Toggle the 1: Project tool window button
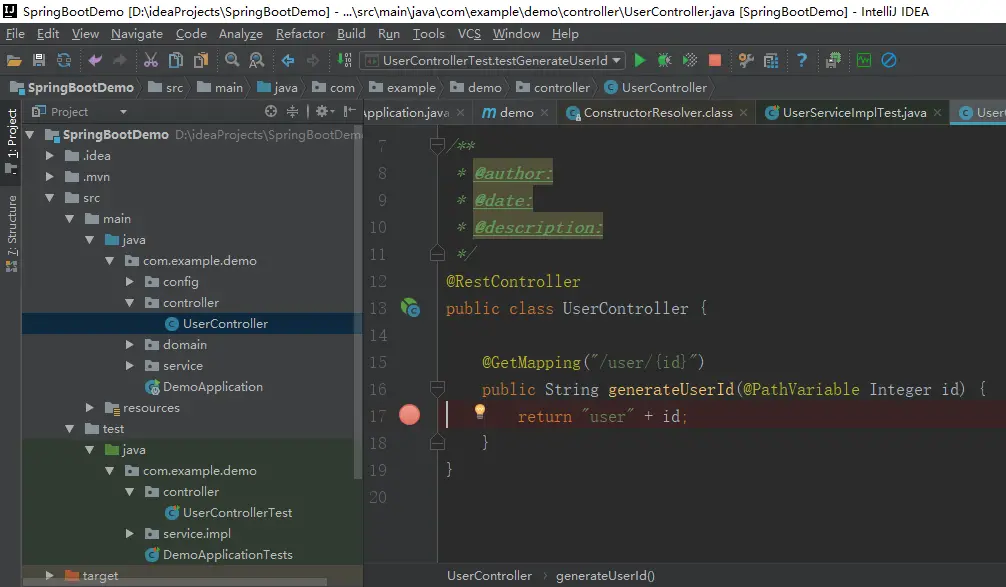The width and height of the screenshot is (1006, 587). coord(12,140)
